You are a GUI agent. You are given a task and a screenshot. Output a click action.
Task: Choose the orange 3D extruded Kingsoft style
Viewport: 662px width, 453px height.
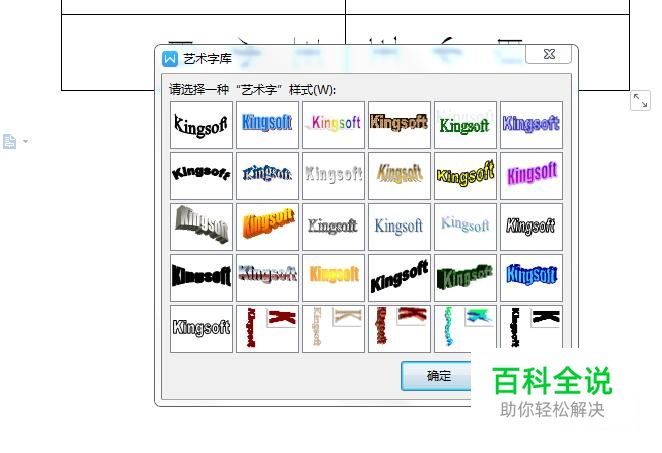pyautogui.click(x=267, y=227)
